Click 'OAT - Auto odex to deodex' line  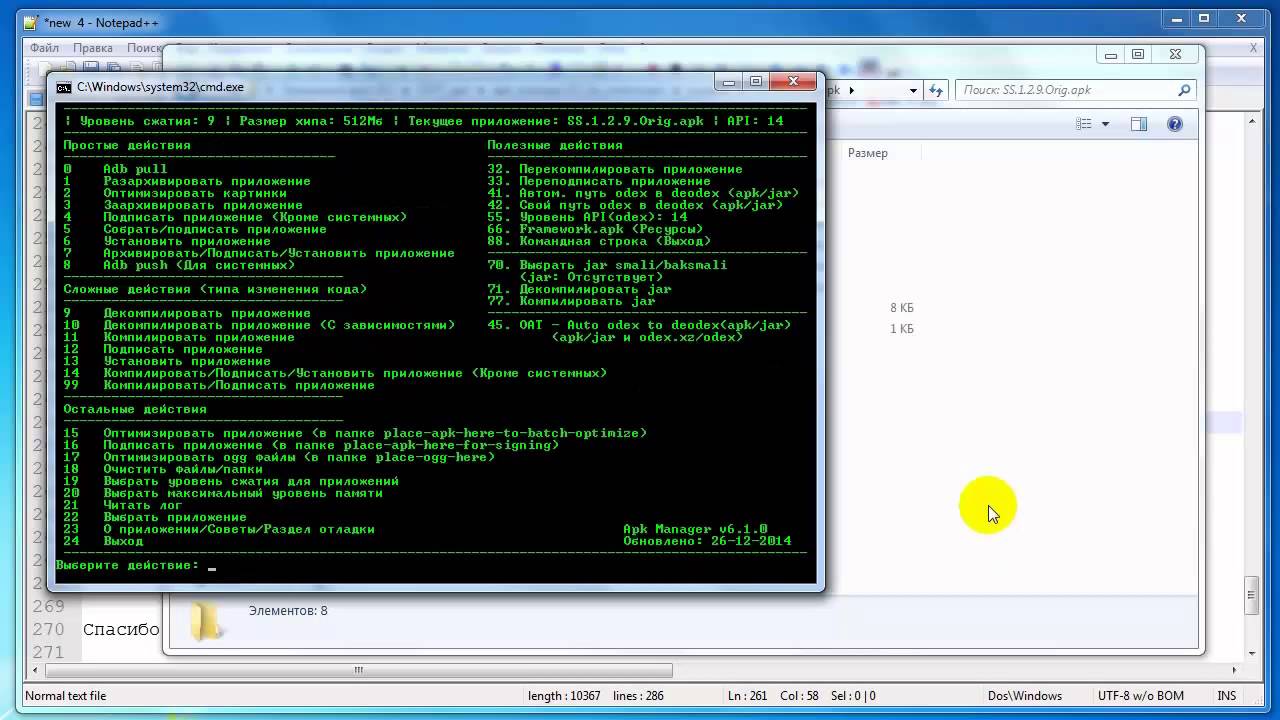(x=655, y=325)
